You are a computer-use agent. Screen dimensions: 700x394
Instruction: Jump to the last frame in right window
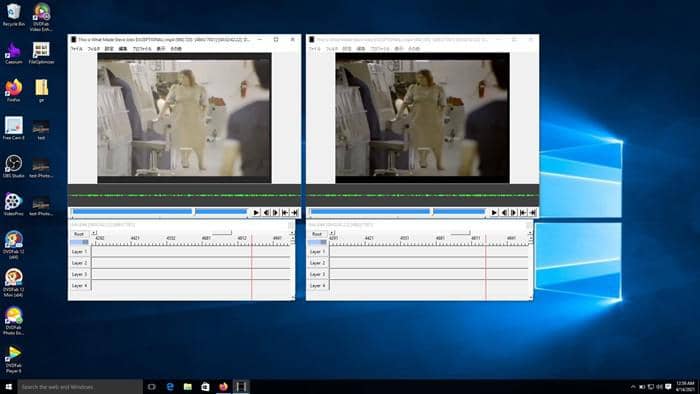tap(532, 212)
